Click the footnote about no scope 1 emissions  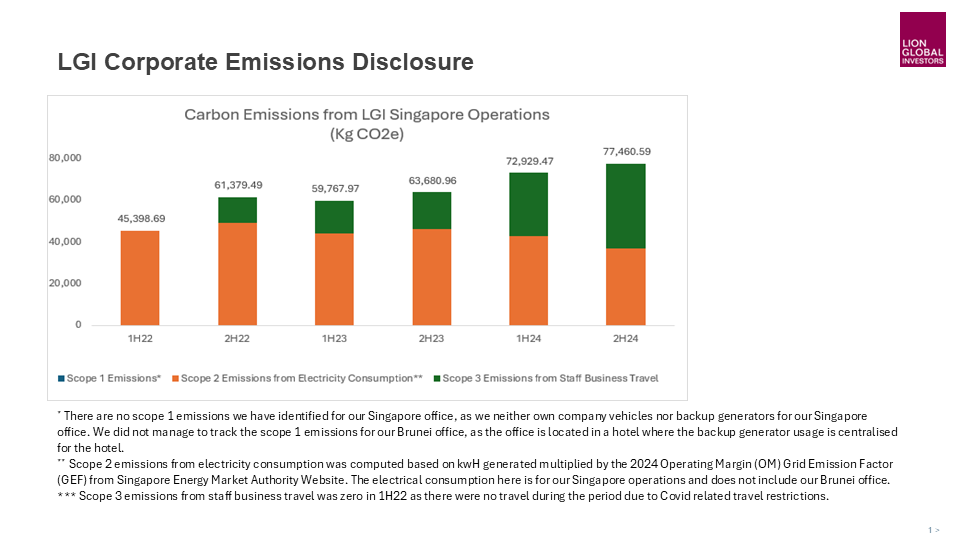tap(478, 432)
